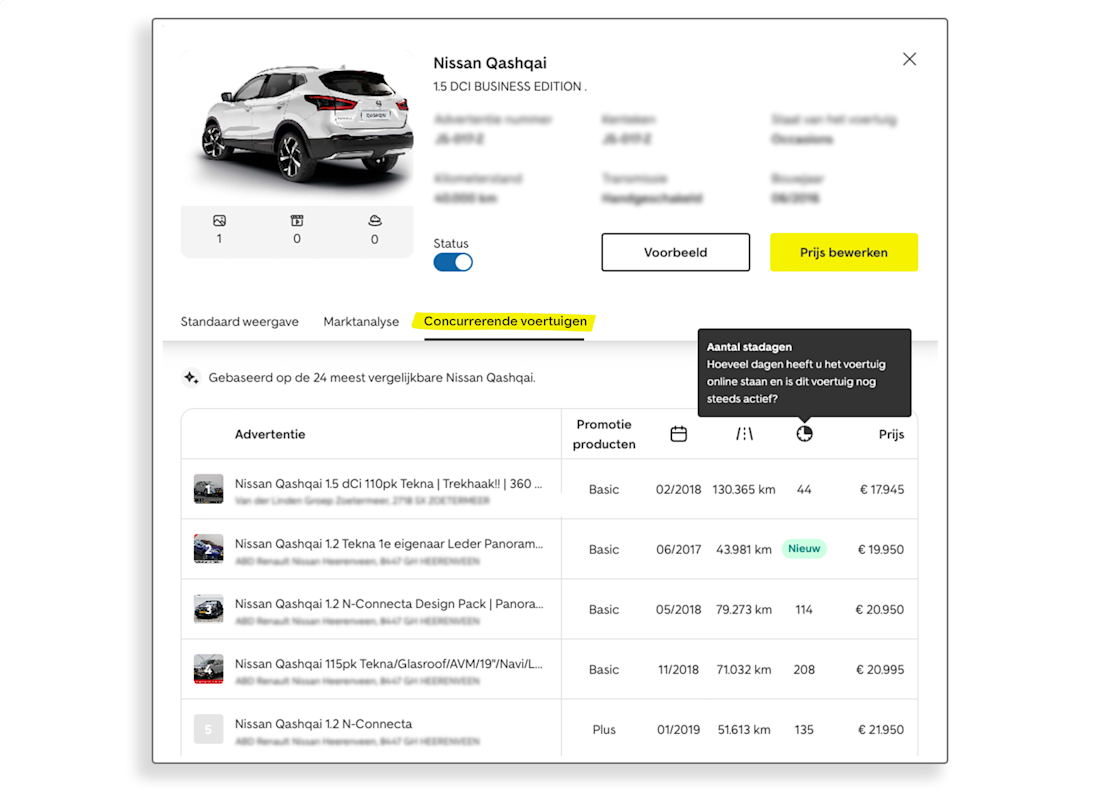Screen dimensions: 1100x794
Task: Click the sparkle icon beside 'Gebaseerd op'
Action: (190, 378)
